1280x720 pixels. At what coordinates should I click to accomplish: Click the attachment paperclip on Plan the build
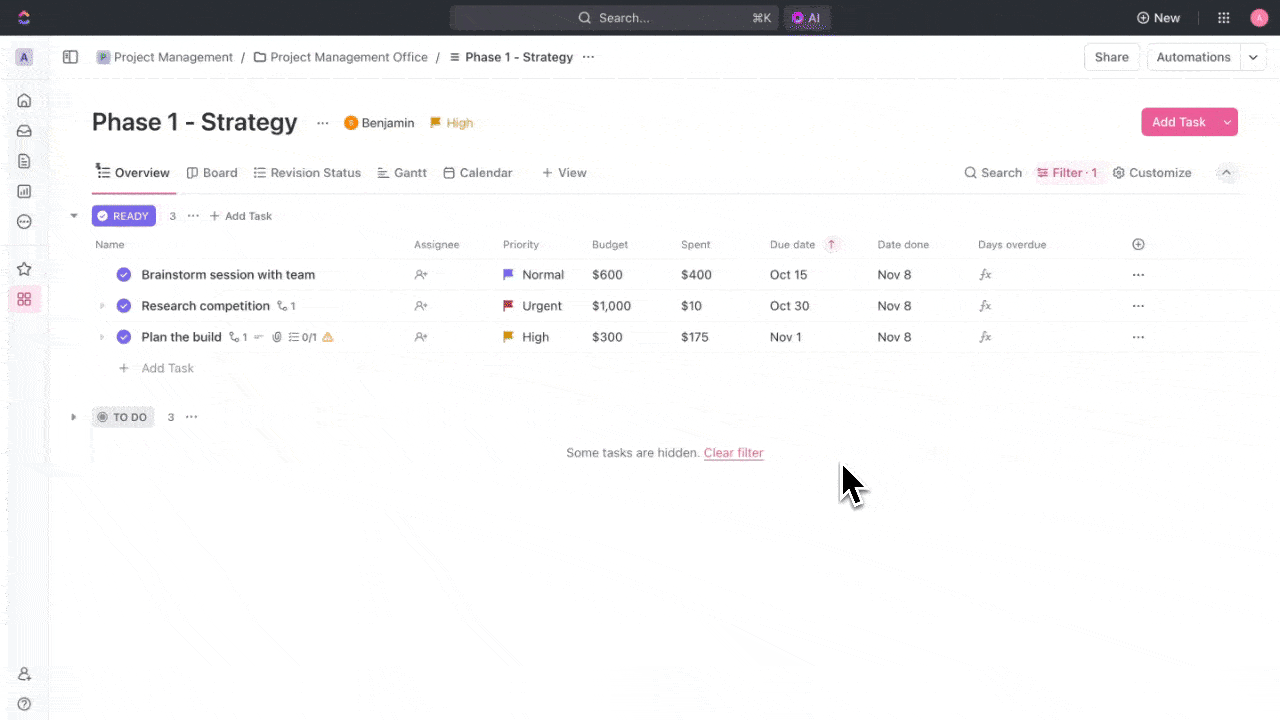277,337
